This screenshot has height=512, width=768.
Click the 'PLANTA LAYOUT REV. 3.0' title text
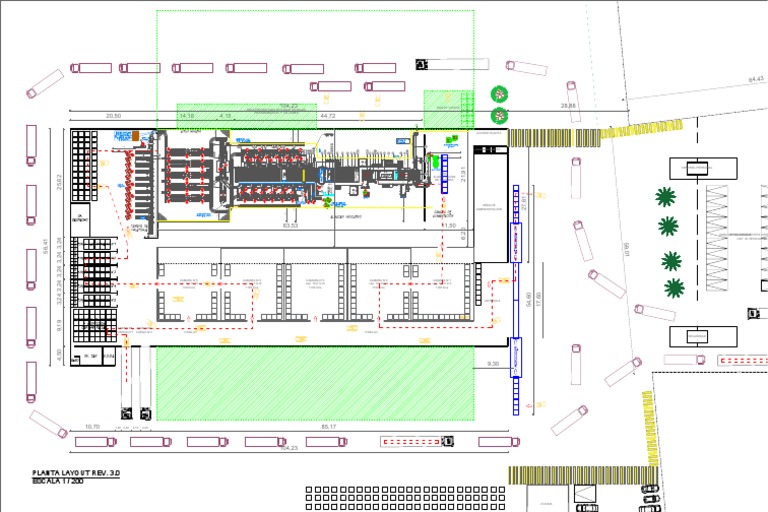point(76,473)
